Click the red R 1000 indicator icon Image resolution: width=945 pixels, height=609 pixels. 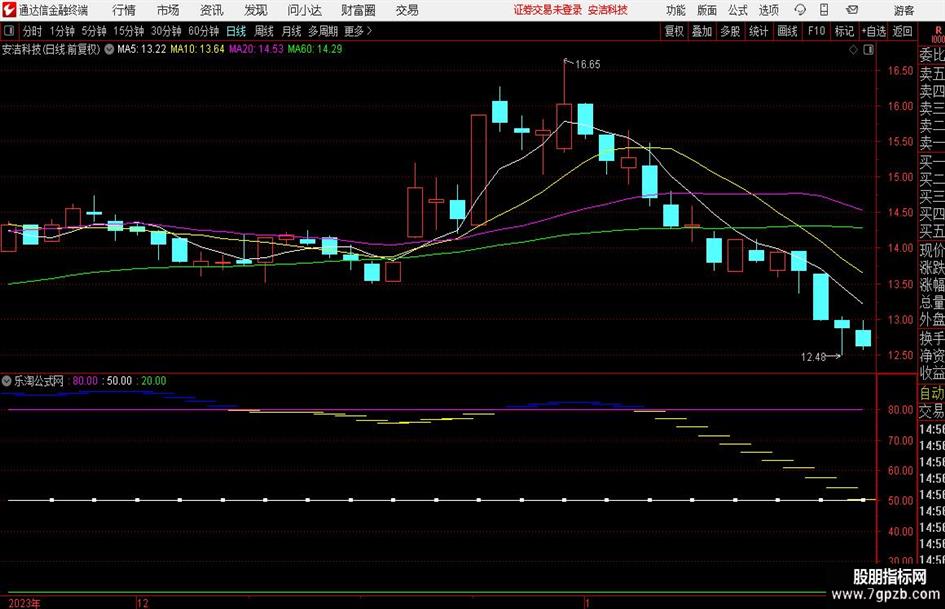click(x=938, y=34)
